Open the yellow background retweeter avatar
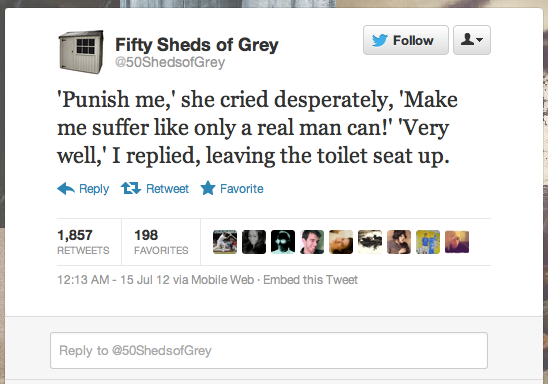 pos(428,242)
